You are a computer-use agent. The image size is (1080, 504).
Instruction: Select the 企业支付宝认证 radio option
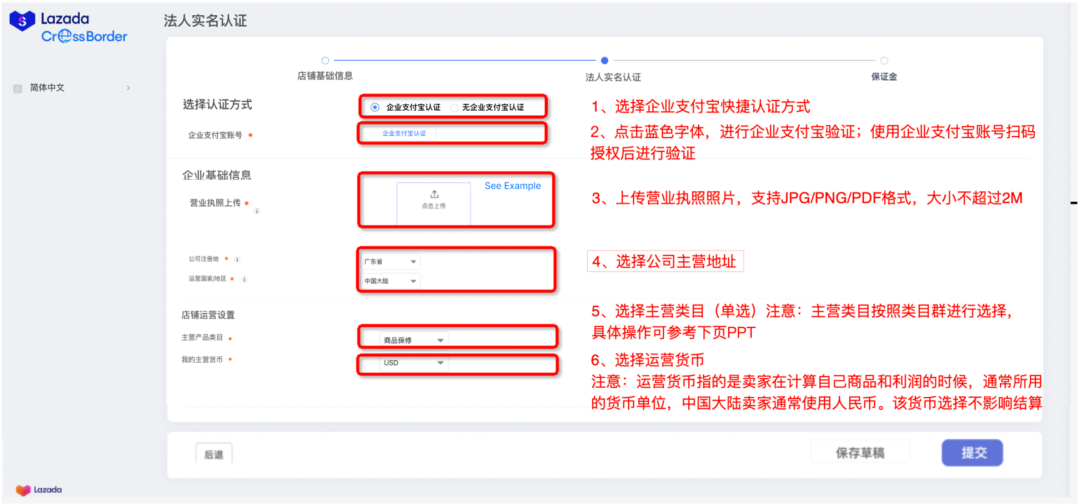pos(375,107)
